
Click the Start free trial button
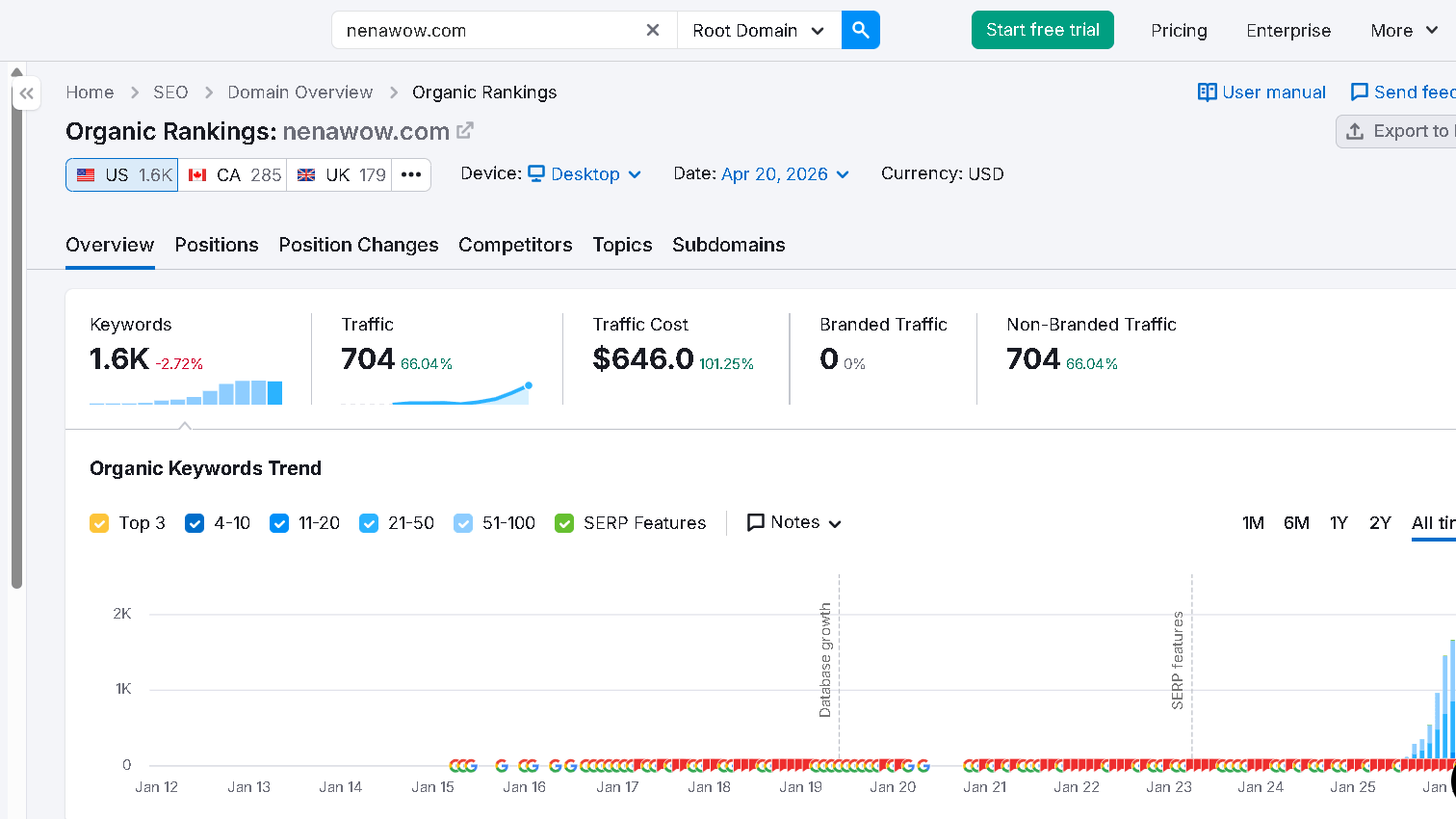(x=1042, y=30)
